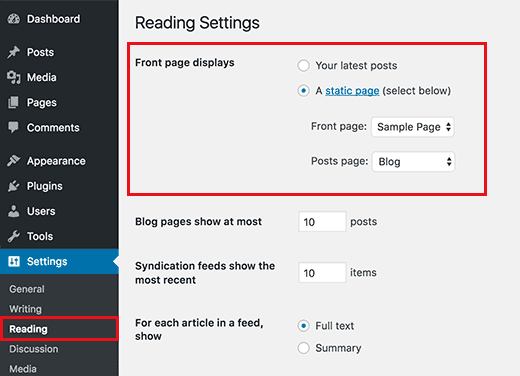Click the Tools wrench icon
This screenshot has height=376, width=520.
point(14,236)
